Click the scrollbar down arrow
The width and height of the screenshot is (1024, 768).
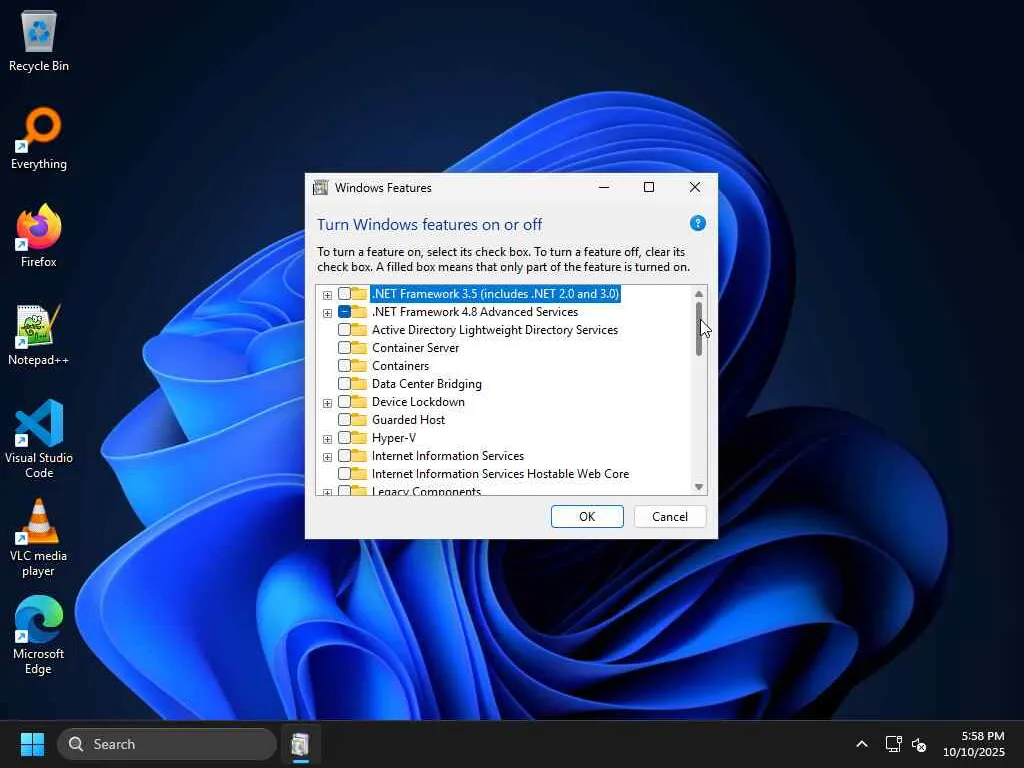coord(699,487)
